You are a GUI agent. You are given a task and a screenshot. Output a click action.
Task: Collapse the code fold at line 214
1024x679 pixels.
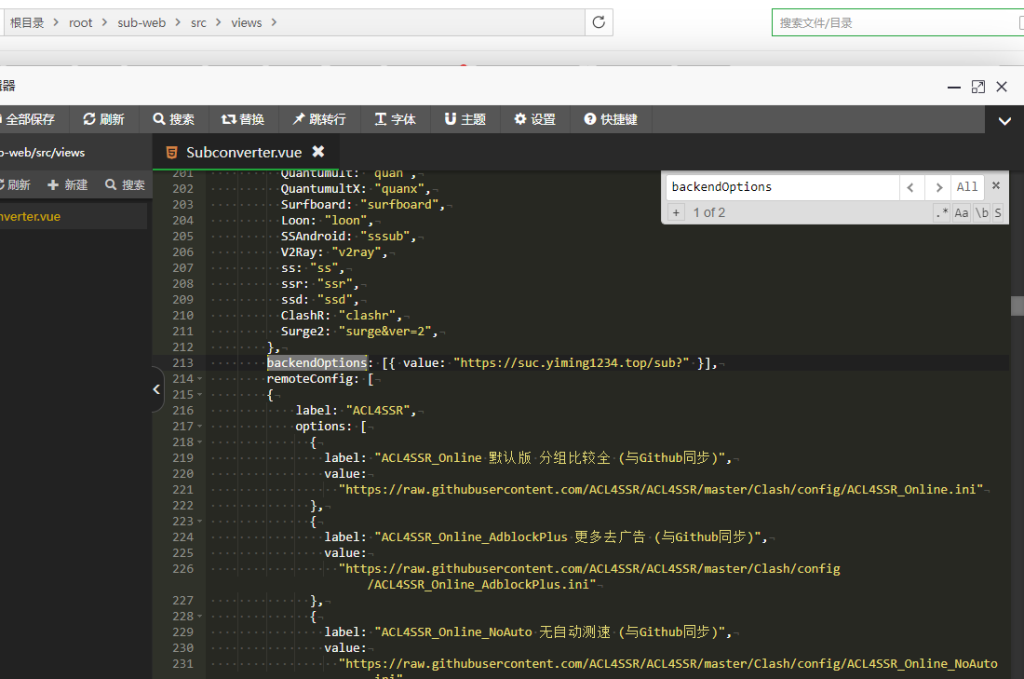[x=200, y=379]
